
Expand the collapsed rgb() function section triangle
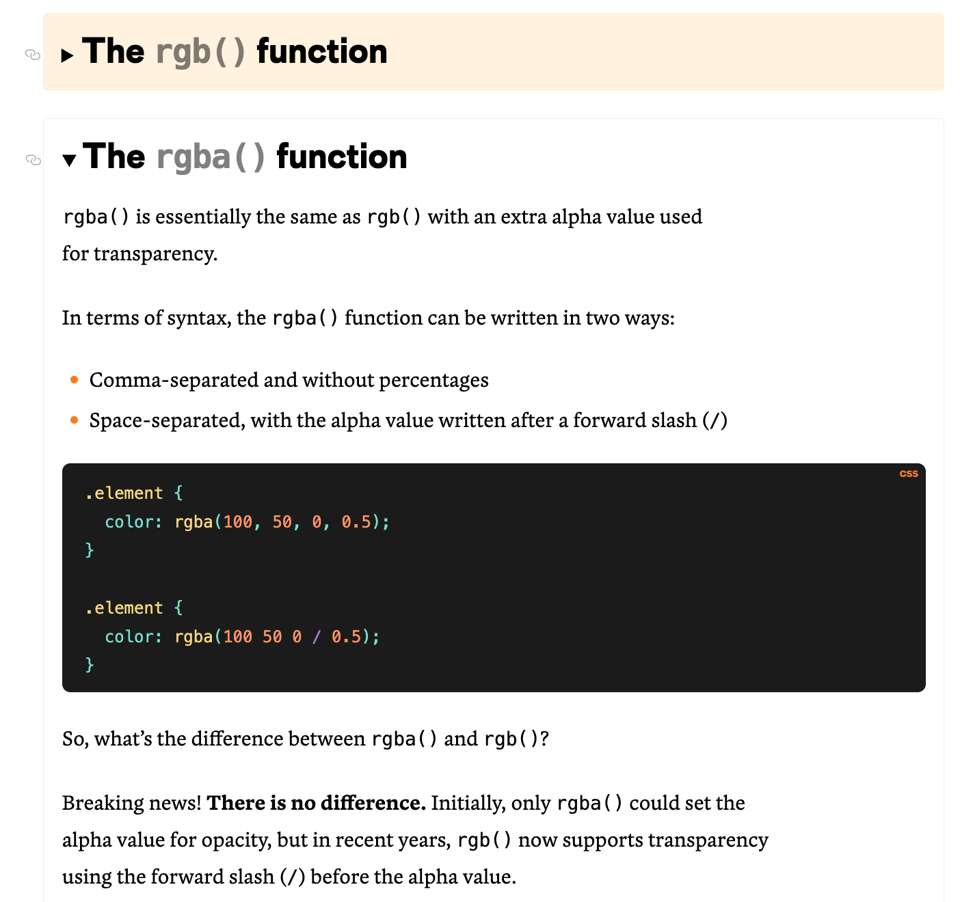coord(67,55)
